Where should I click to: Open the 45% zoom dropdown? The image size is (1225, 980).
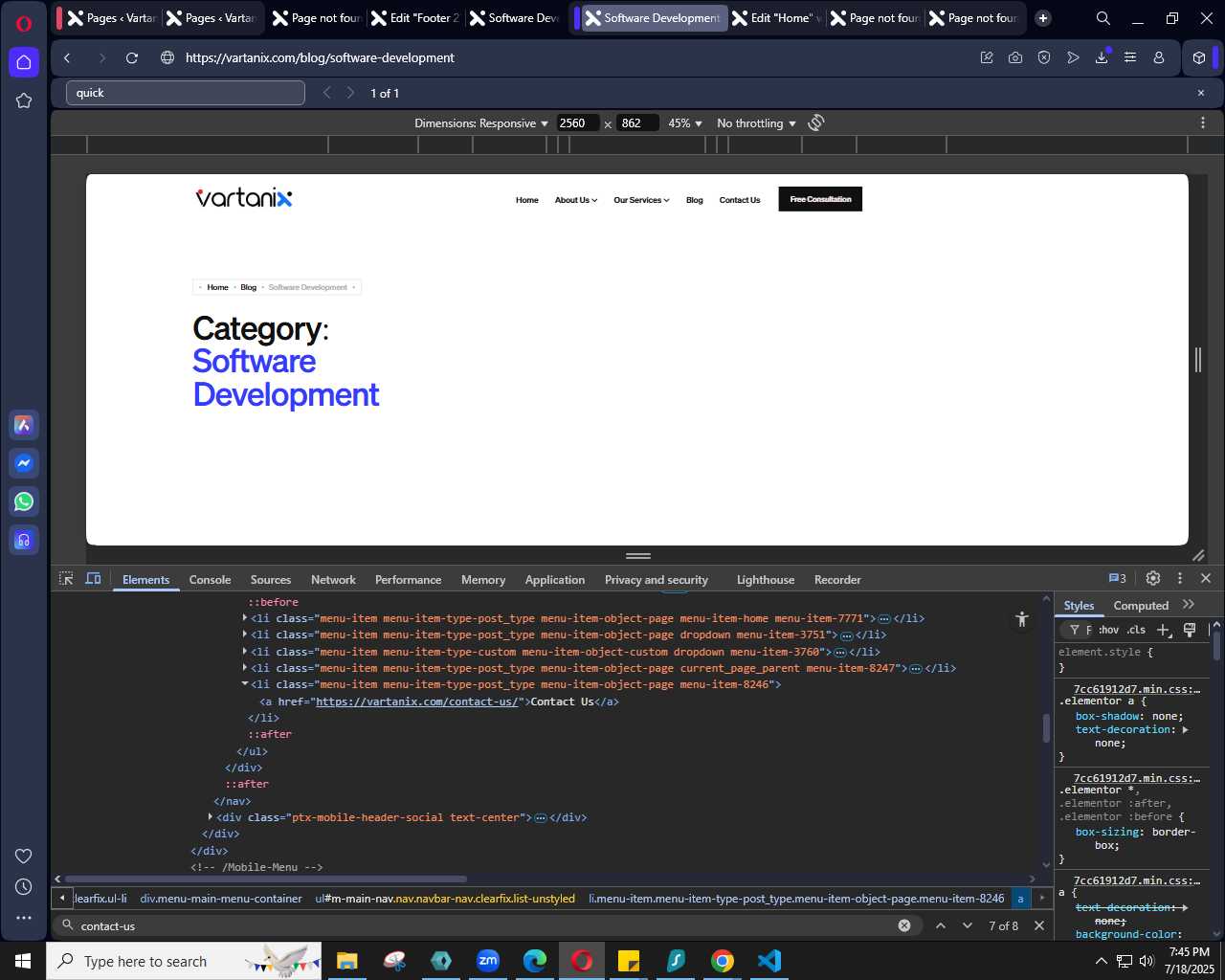pyautogui.click(x=685, y=122)
